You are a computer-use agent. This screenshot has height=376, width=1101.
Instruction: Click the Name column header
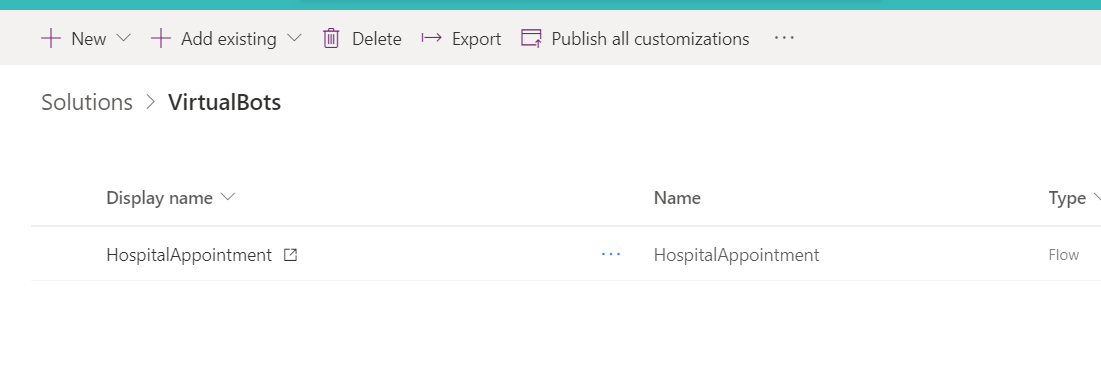coord(677,198)
